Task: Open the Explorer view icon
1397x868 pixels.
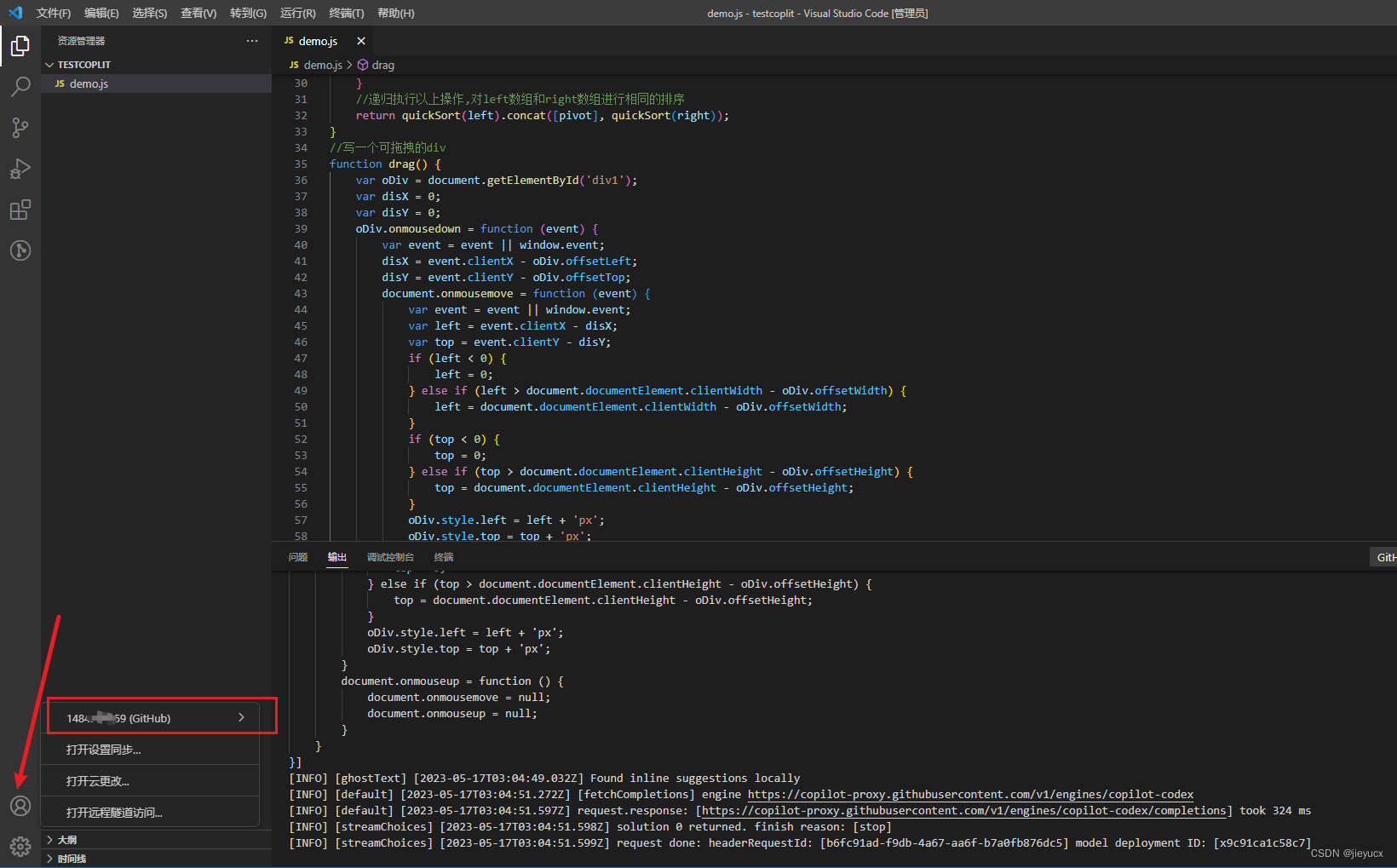Action: tap(20, 46)
